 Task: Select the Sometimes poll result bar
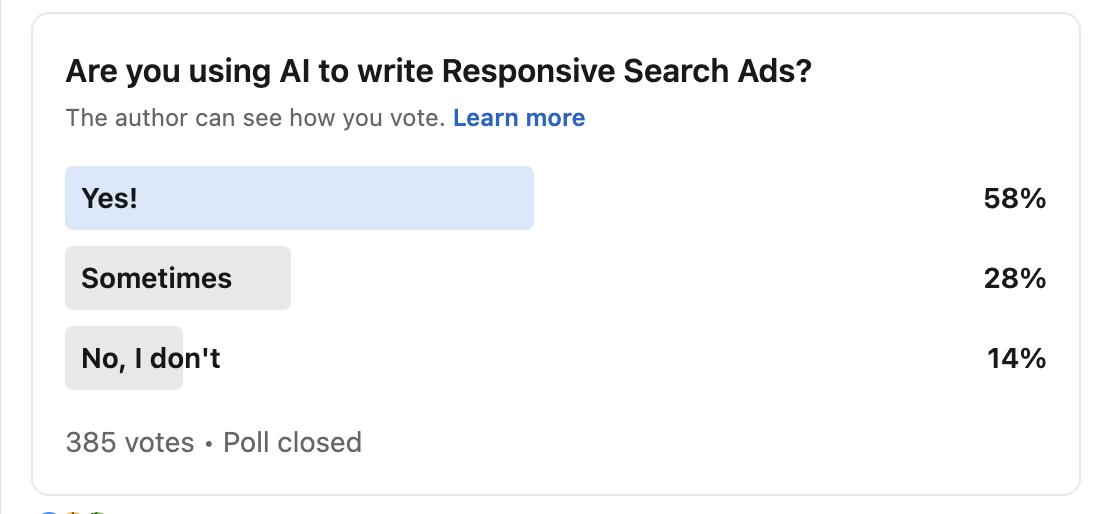coord(178,278)
